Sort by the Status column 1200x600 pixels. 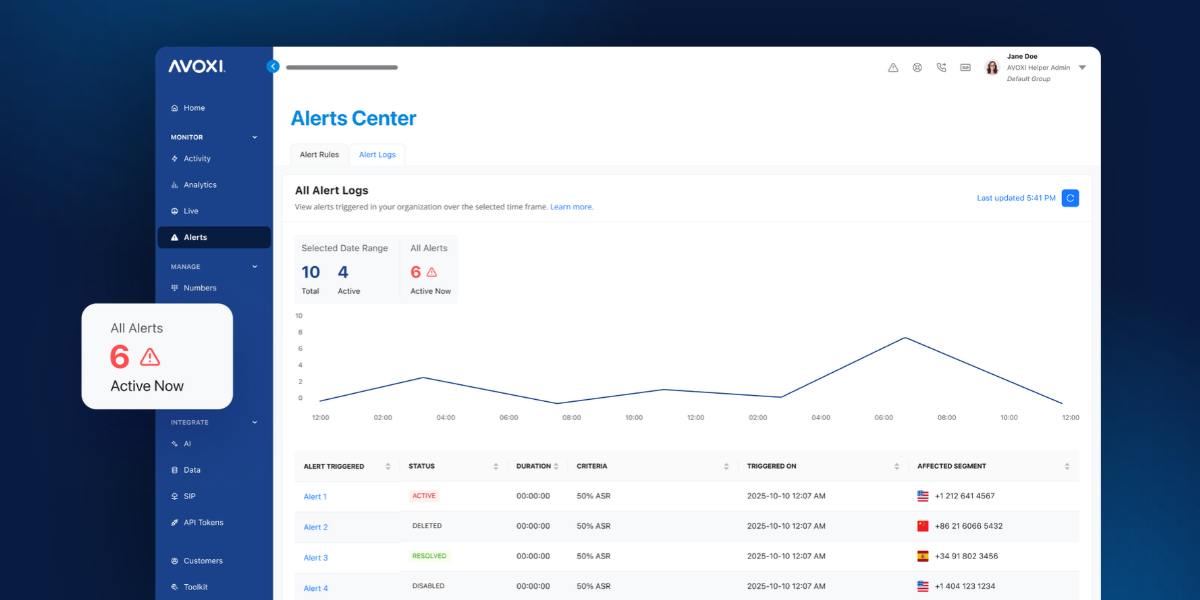click(x=496, y=467)
